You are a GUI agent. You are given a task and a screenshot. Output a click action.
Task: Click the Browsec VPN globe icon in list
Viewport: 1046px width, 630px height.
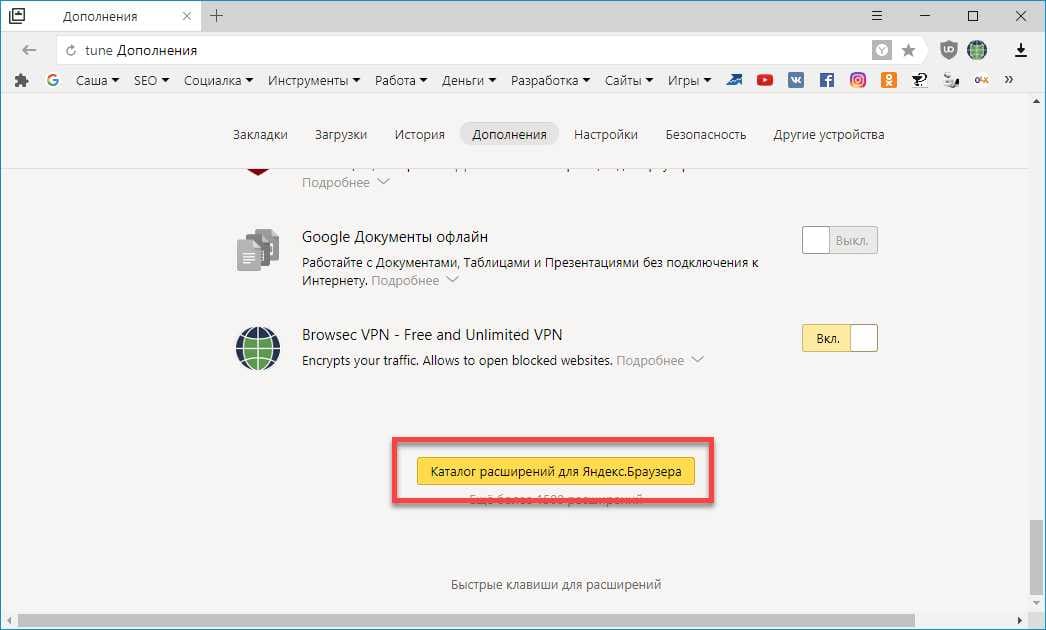258,348
